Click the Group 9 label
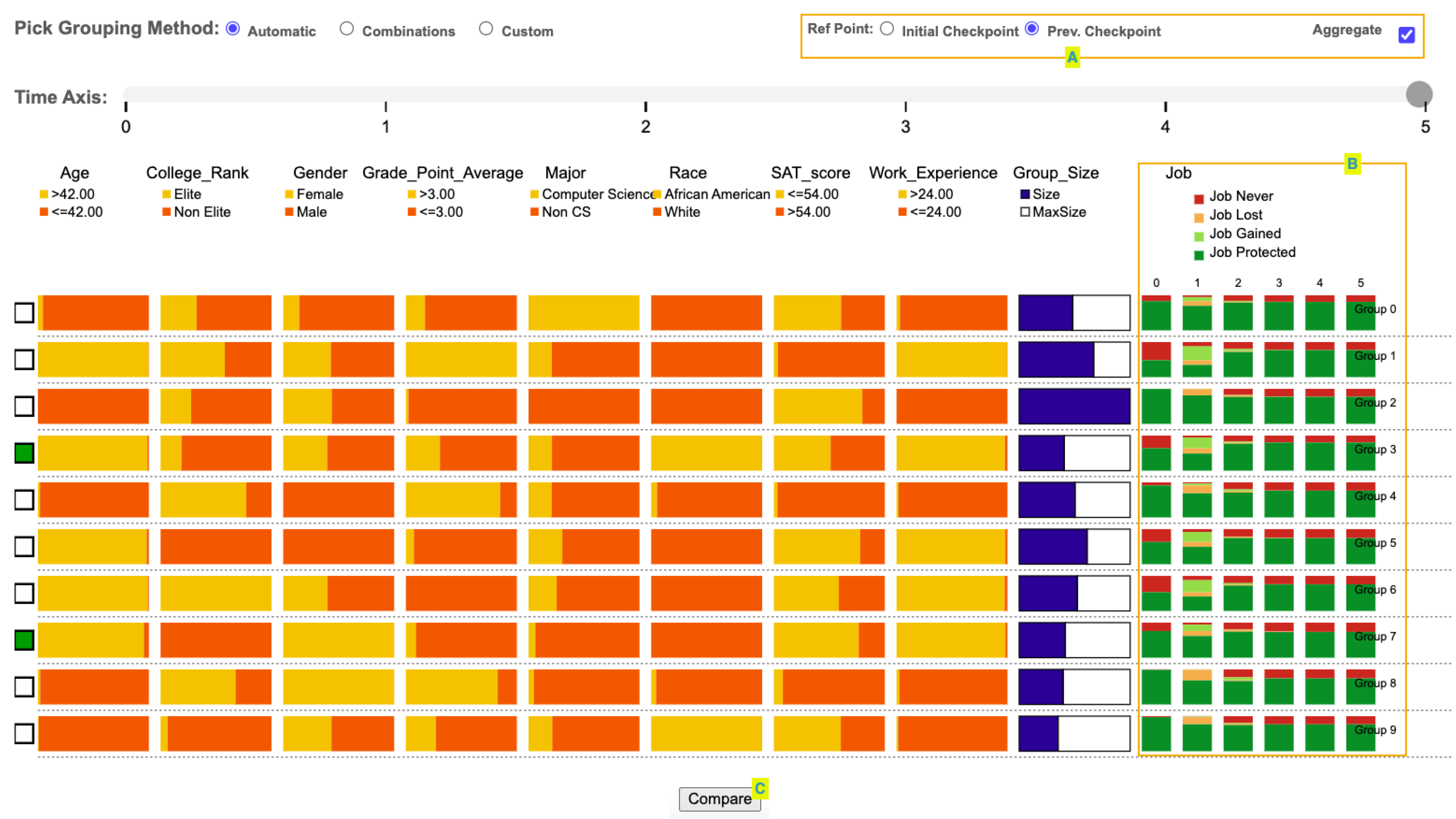1456x819 pixels. 1375,730
